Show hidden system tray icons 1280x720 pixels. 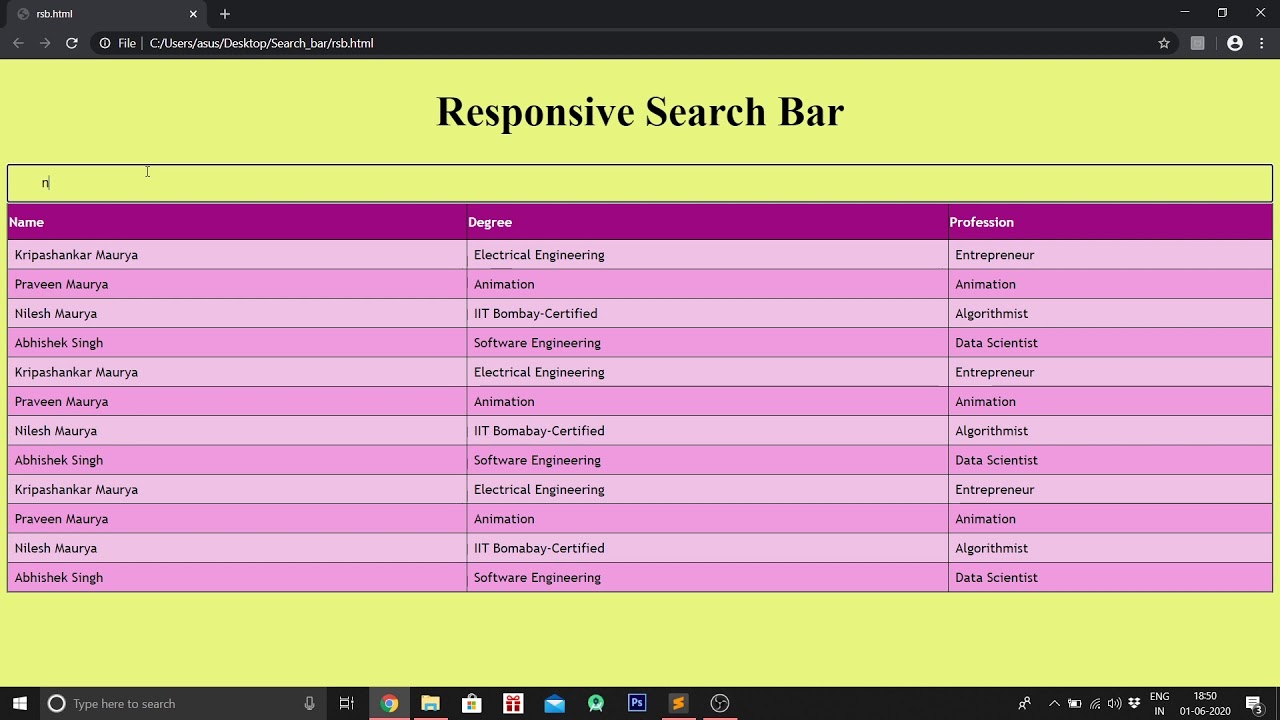pyautogui.click(x=1054, y=703)
